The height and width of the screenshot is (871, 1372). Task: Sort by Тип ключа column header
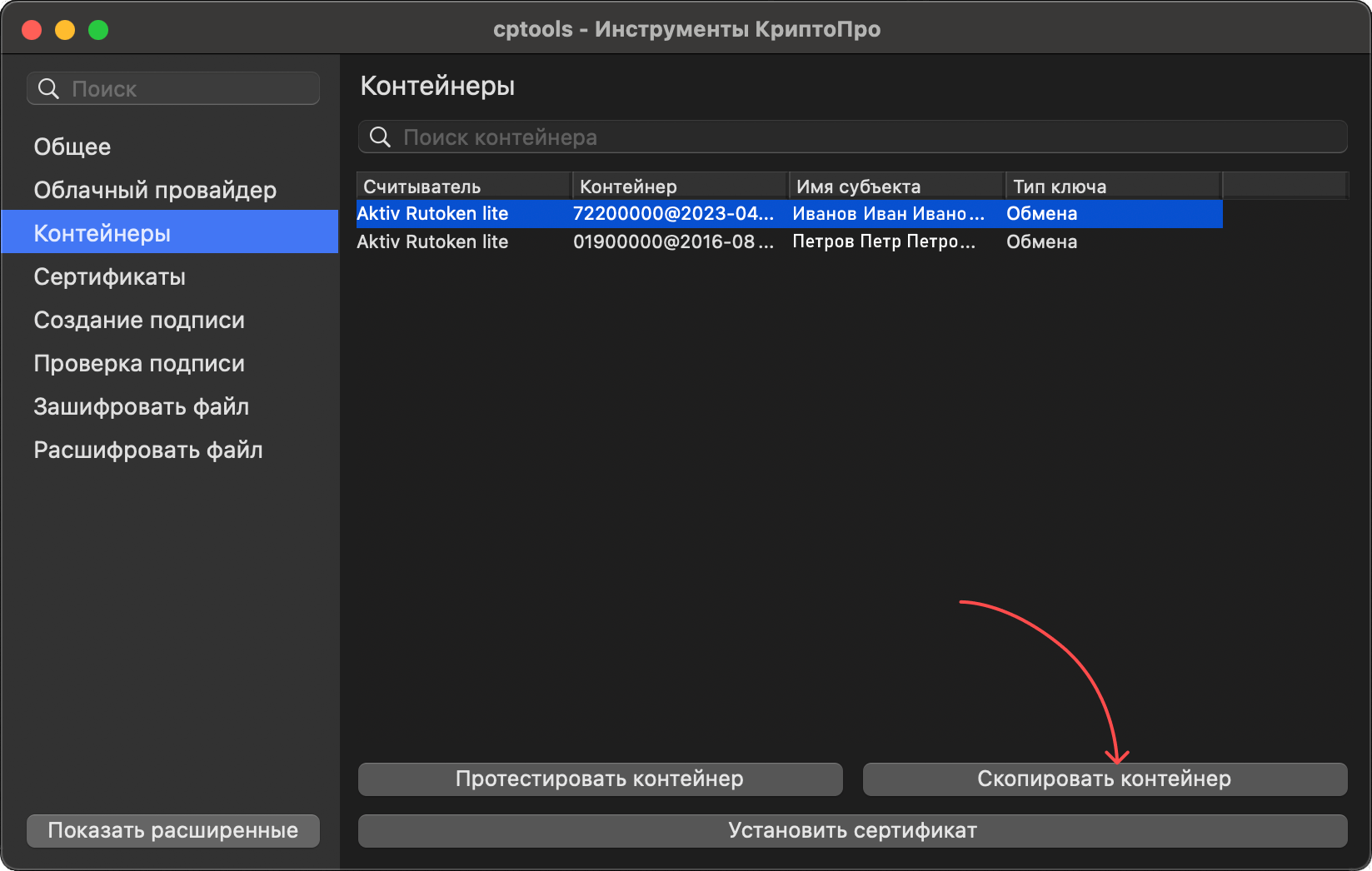point(1114,187)
